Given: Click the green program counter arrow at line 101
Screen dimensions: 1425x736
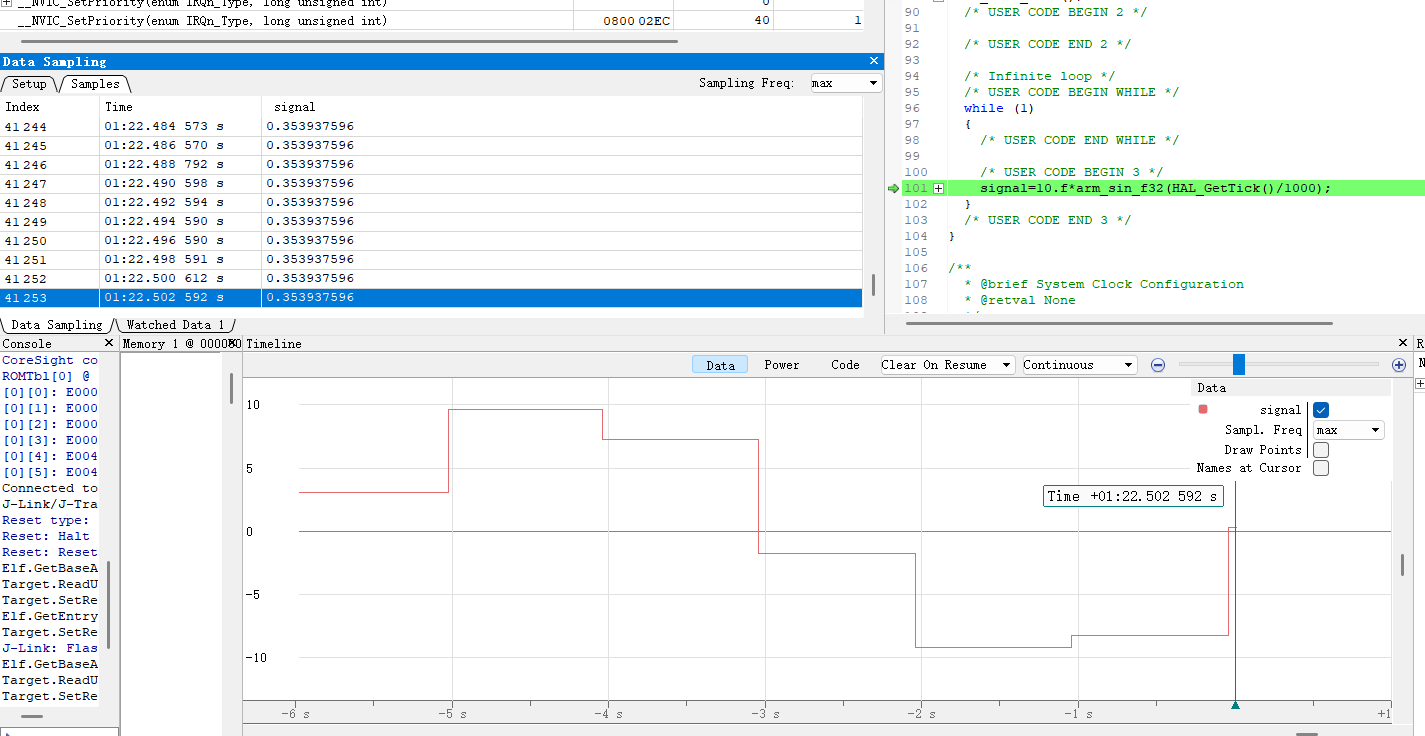Looking at the screenshot, I should point(893,188).
